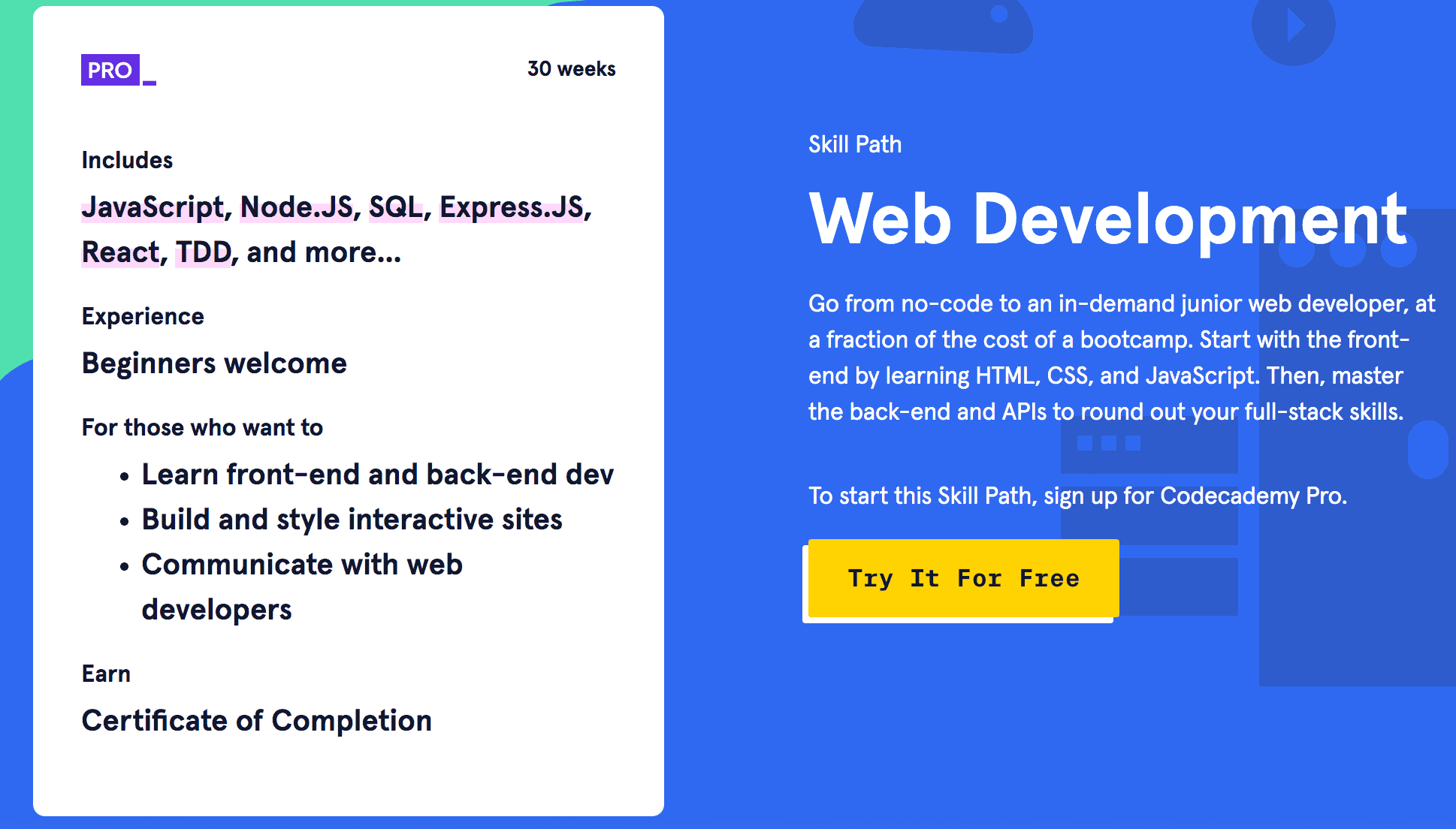Toggle the PRO subscription plan
The width and height of the screenshot is (1456, 829).
coord(108,68)
